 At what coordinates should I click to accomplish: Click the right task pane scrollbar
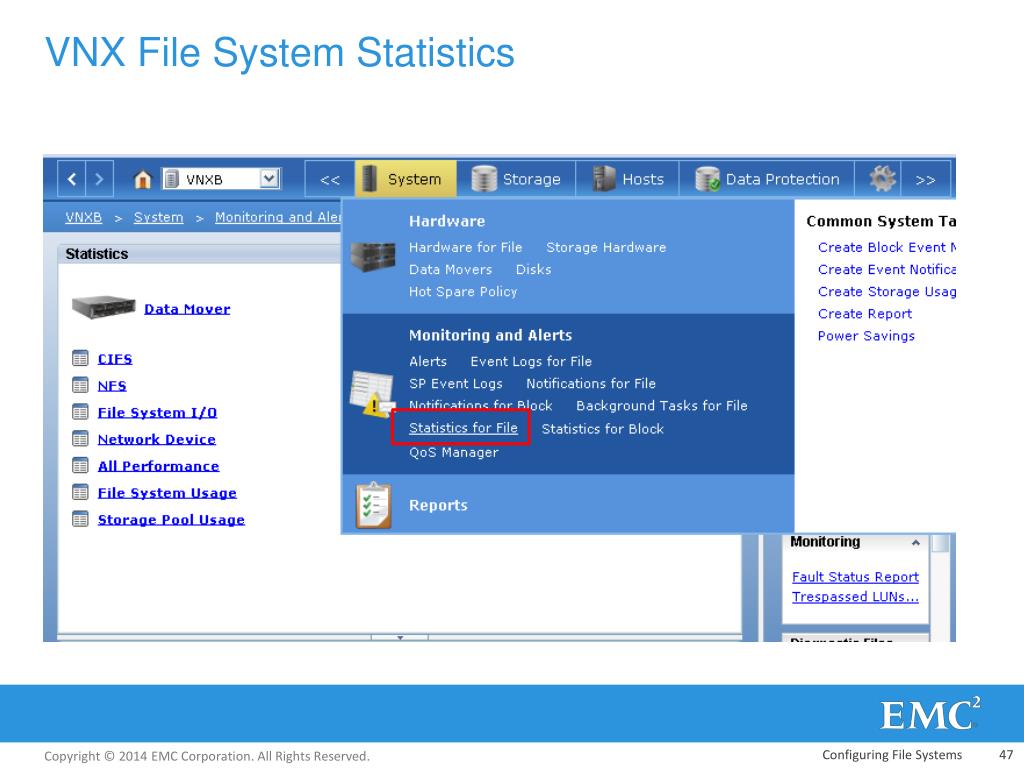tap(940, 543)
